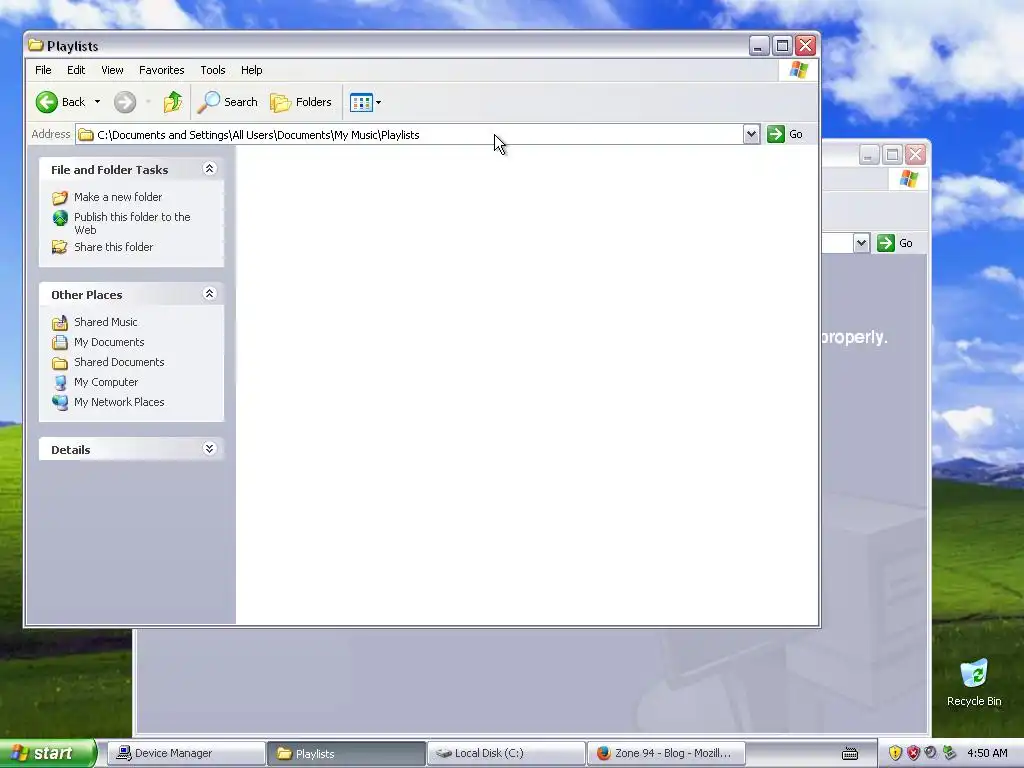Toggle the Folders pane button
1024x768 pixels.
coord(301,102)
